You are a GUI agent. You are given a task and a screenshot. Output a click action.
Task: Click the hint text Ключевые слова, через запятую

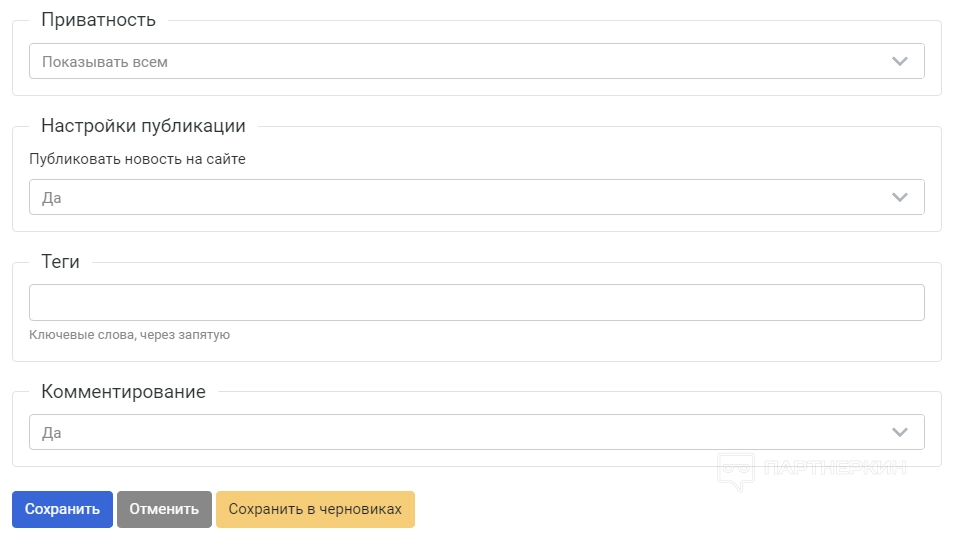coord(129,335)
